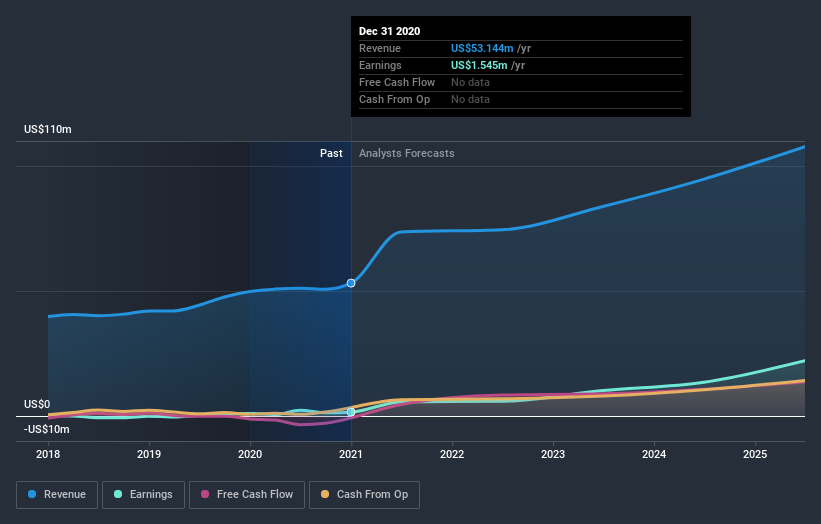This screenshot has width=821, height=524.
Task: Toggle the Free Cash Flow legend button
Action: [247, 495]
